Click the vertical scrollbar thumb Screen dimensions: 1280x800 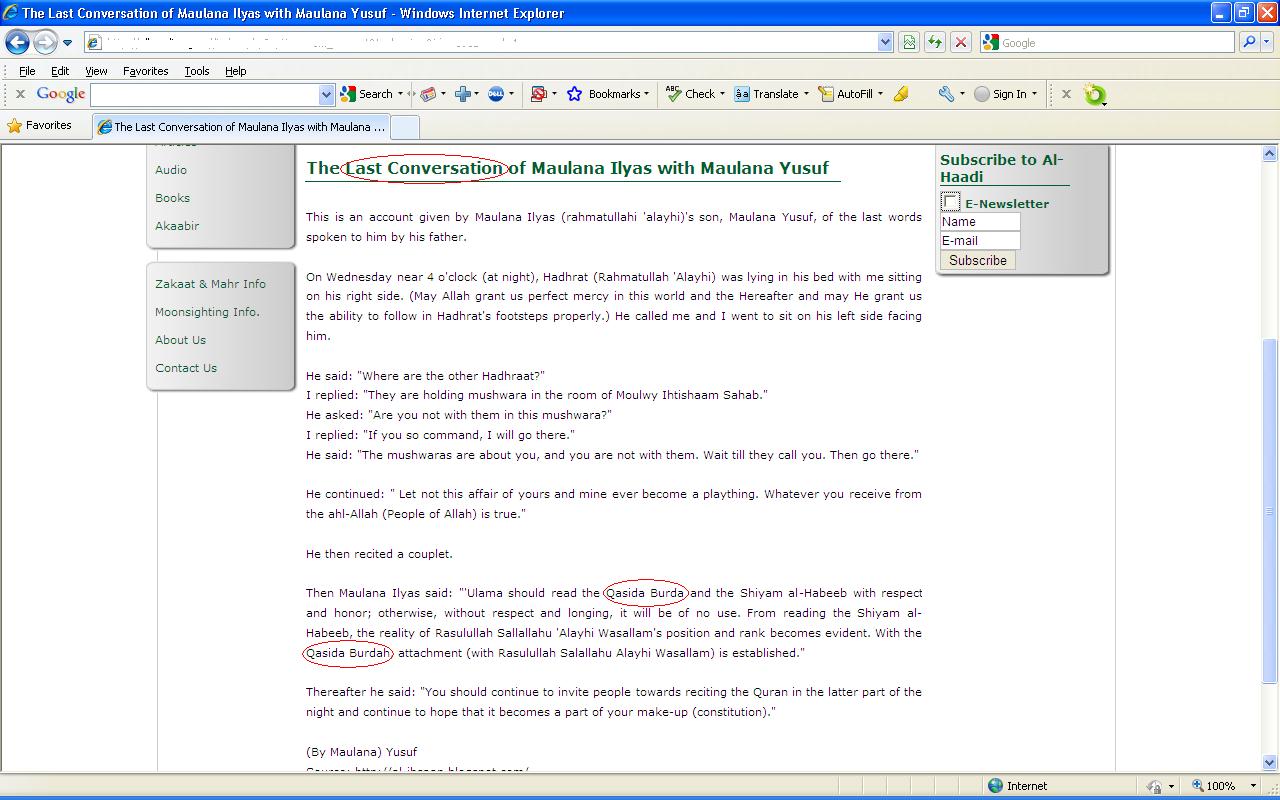tap(1270, 513)
